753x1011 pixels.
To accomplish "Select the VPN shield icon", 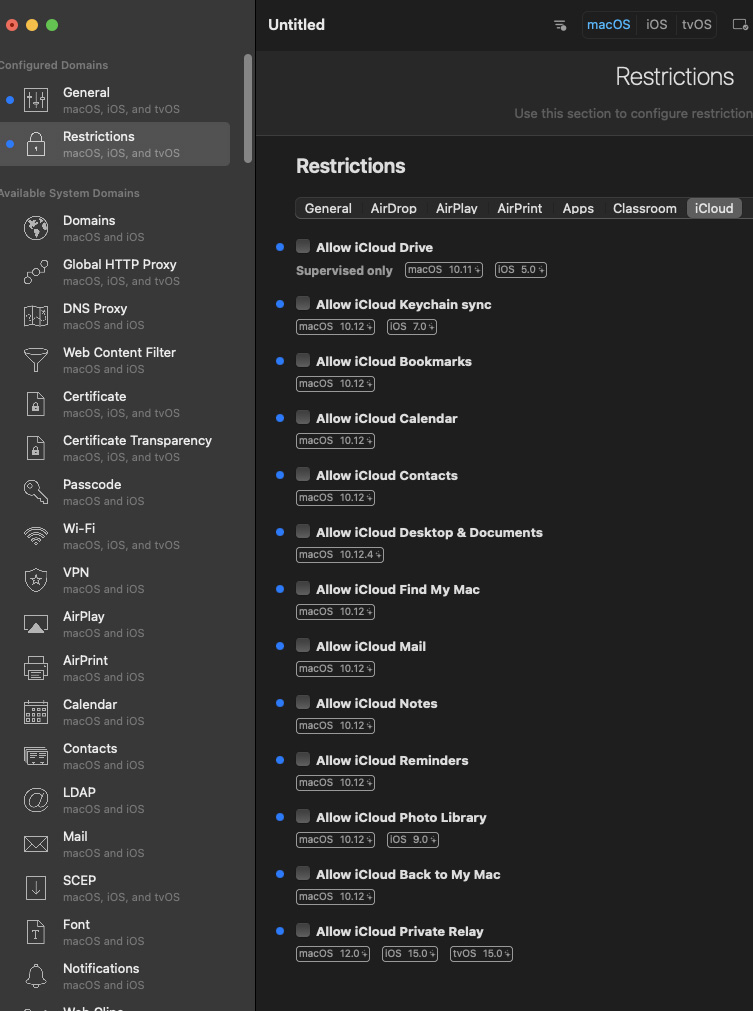I will (x=36, y=580).
